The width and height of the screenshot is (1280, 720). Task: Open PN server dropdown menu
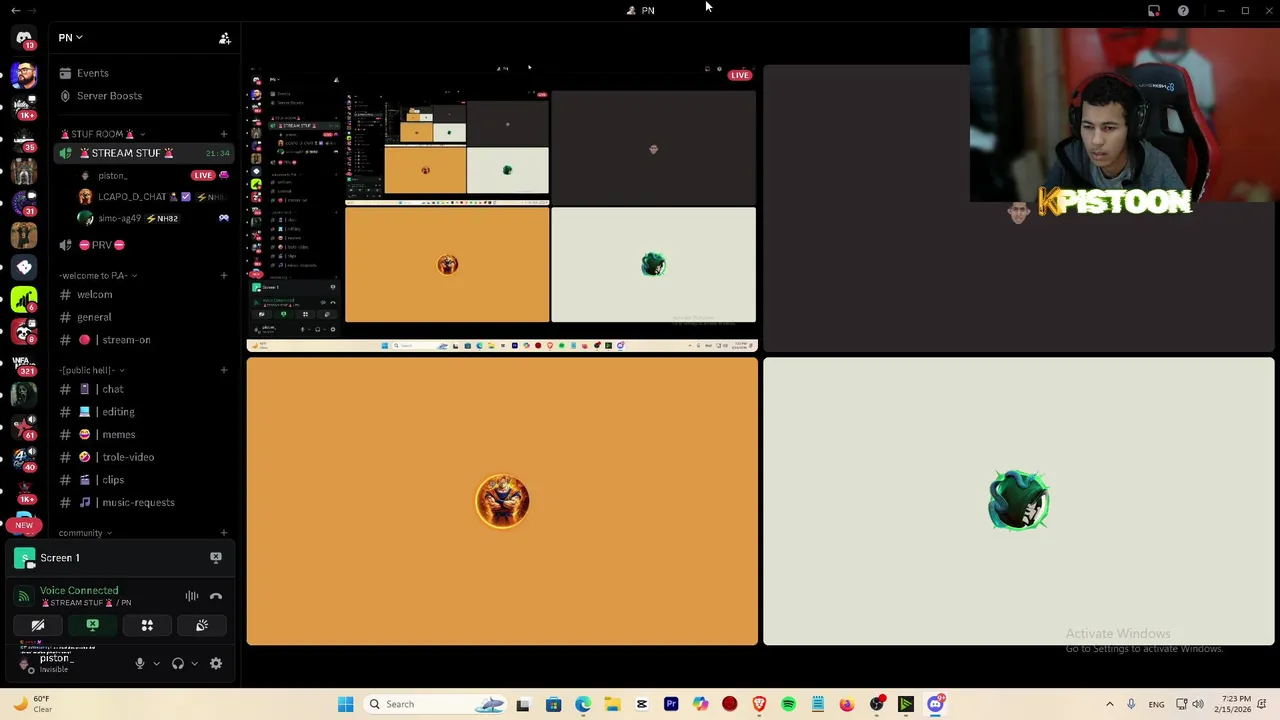[x=70, y=38]
